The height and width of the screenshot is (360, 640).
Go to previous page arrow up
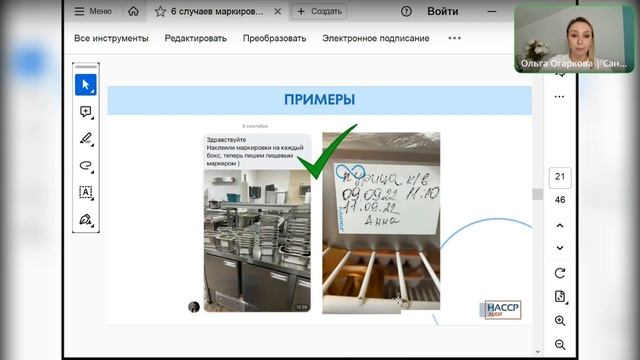pyautogui.click(x=560, y=225)
